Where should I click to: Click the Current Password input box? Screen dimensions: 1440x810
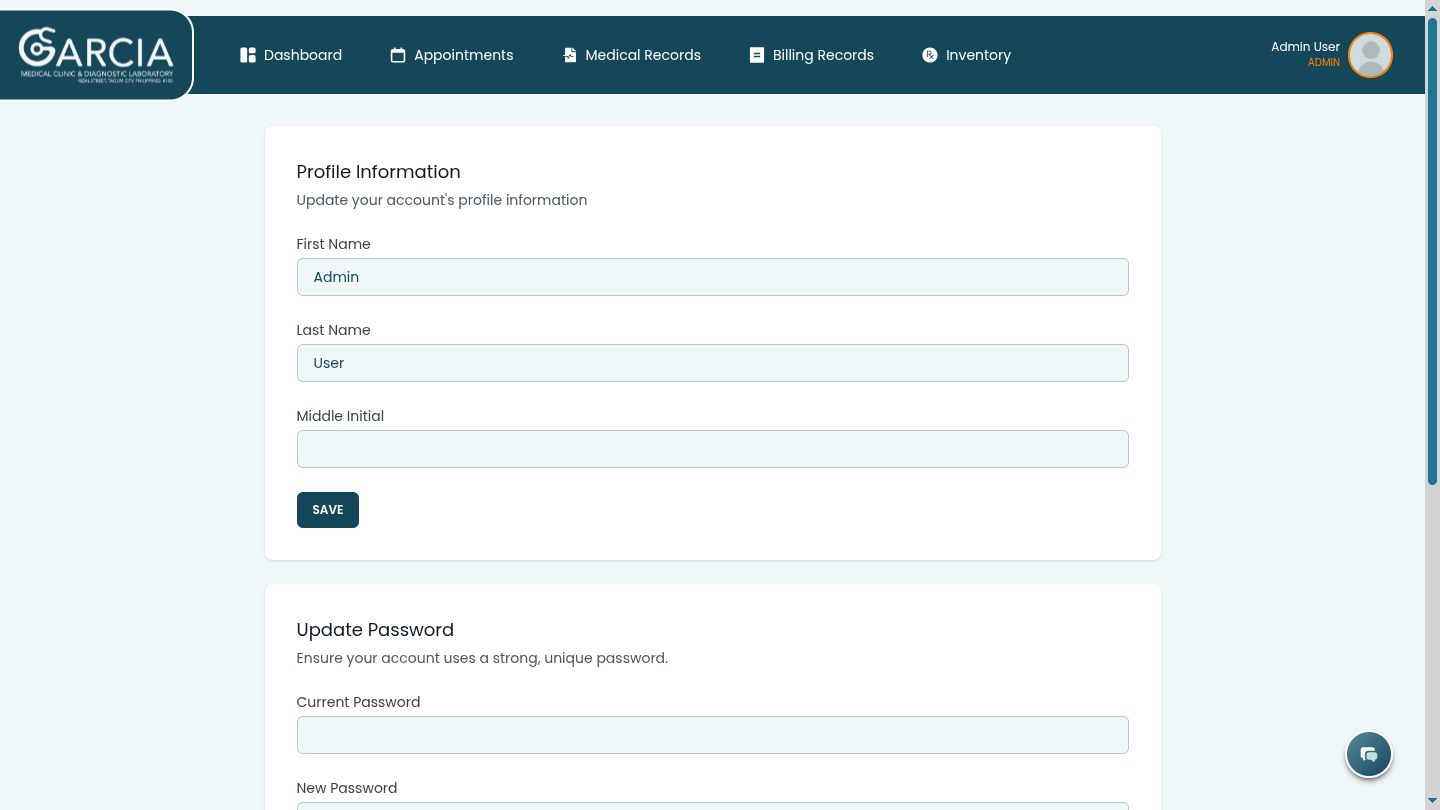coord(712,735)
